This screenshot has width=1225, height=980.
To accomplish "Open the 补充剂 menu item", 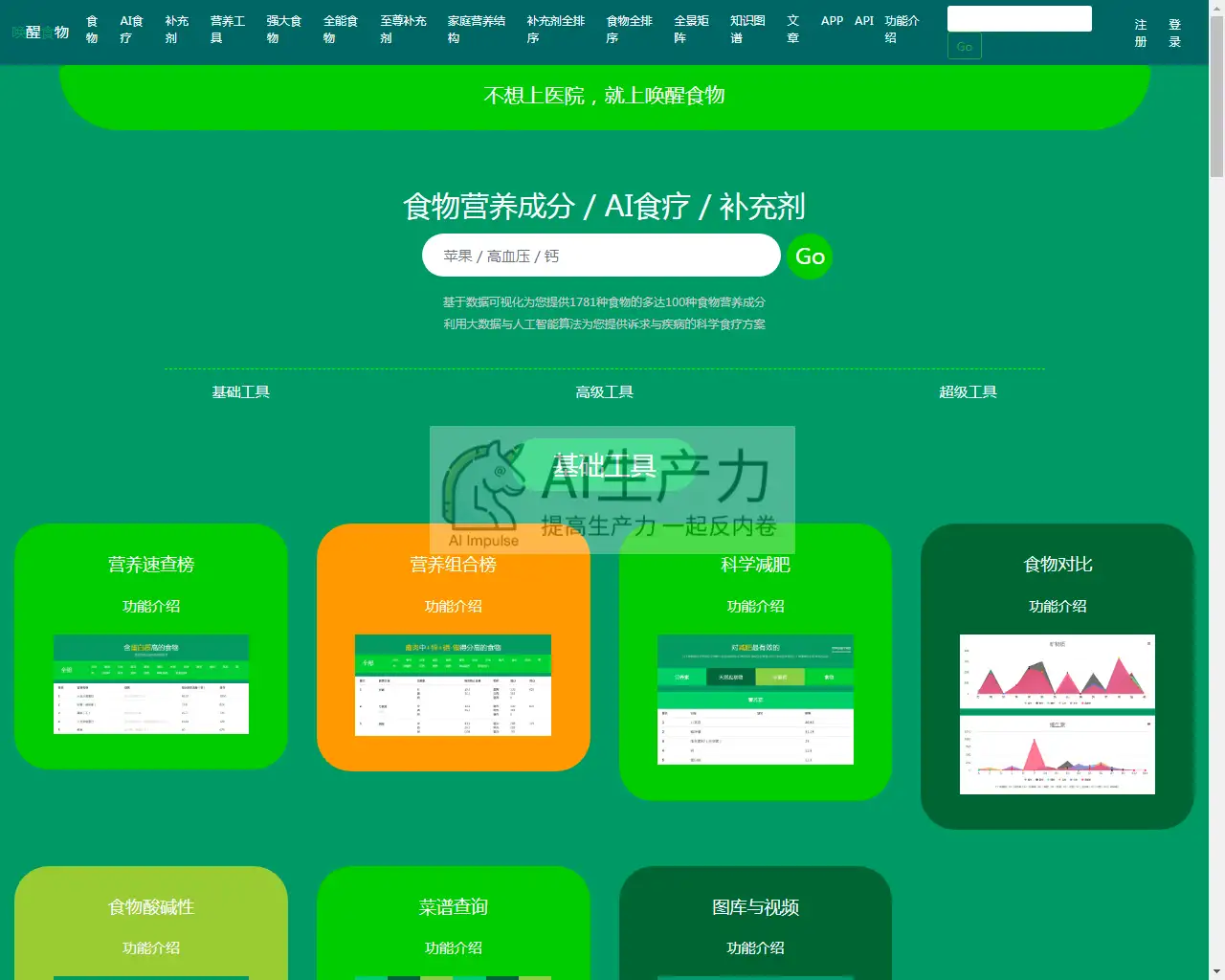I will pos(176,30).
